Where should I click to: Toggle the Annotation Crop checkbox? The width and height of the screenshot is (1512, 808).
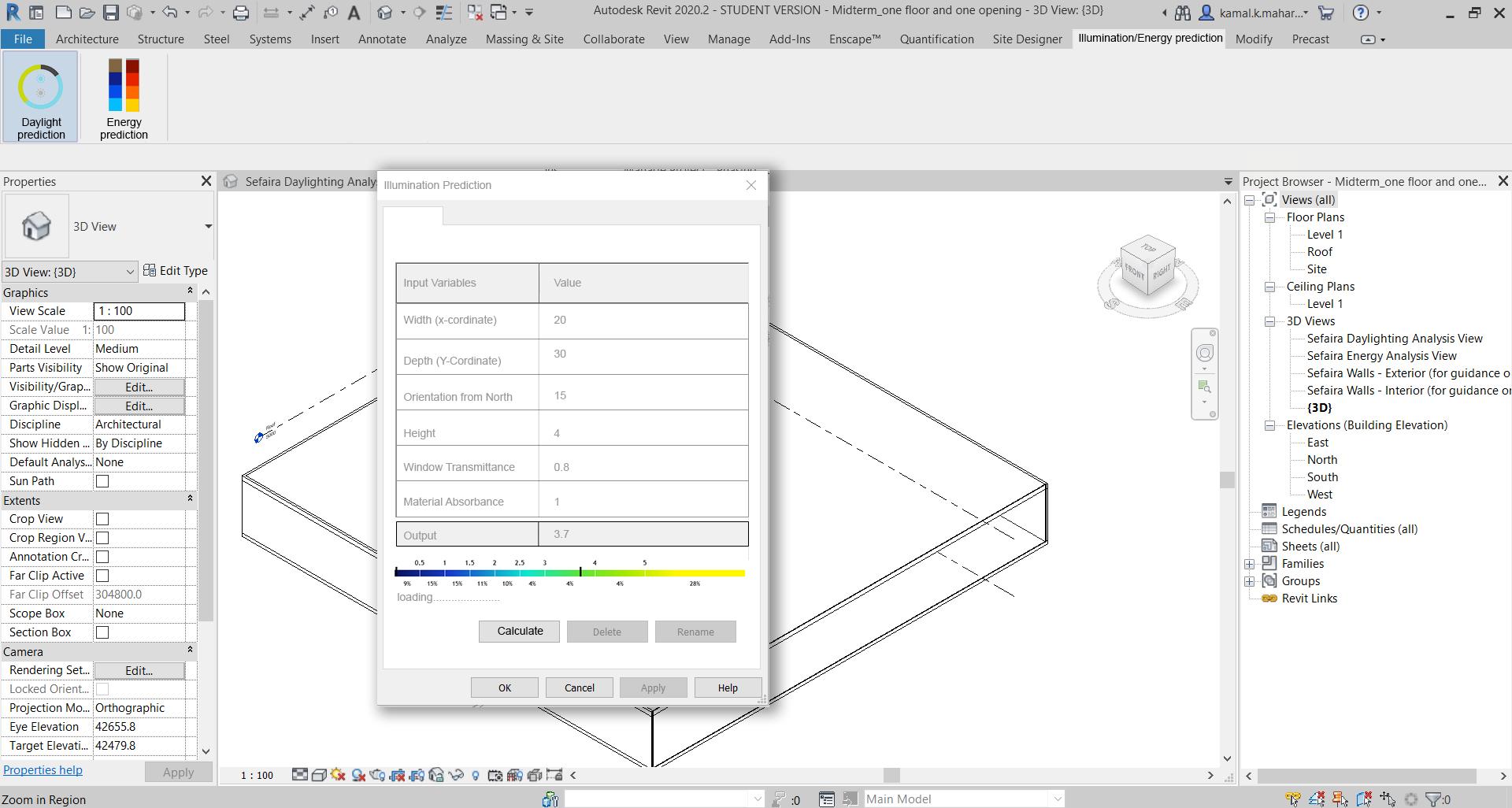click(x=102, y=557)
